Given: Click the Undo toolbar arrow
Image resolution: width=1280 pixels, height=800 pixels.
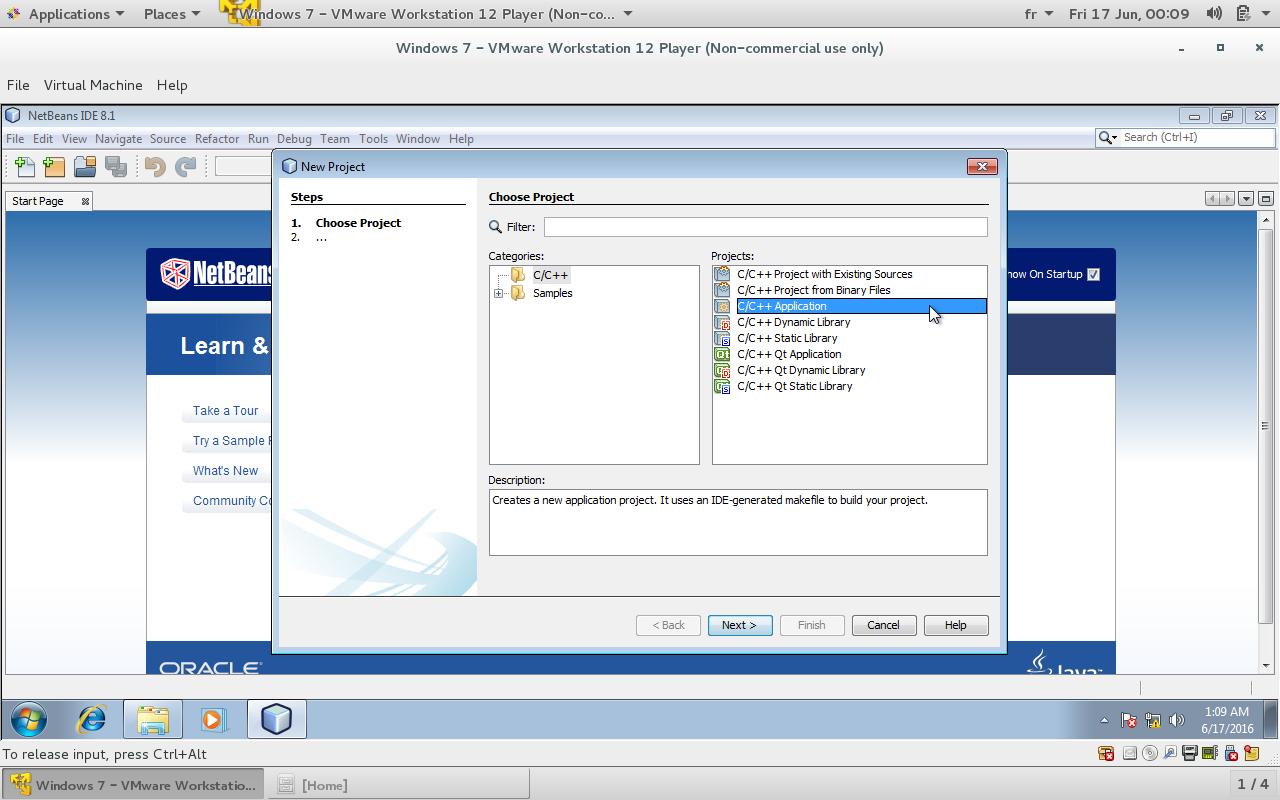Looking at the screenshot, I should pyautogui.click(x=155, y=167).
